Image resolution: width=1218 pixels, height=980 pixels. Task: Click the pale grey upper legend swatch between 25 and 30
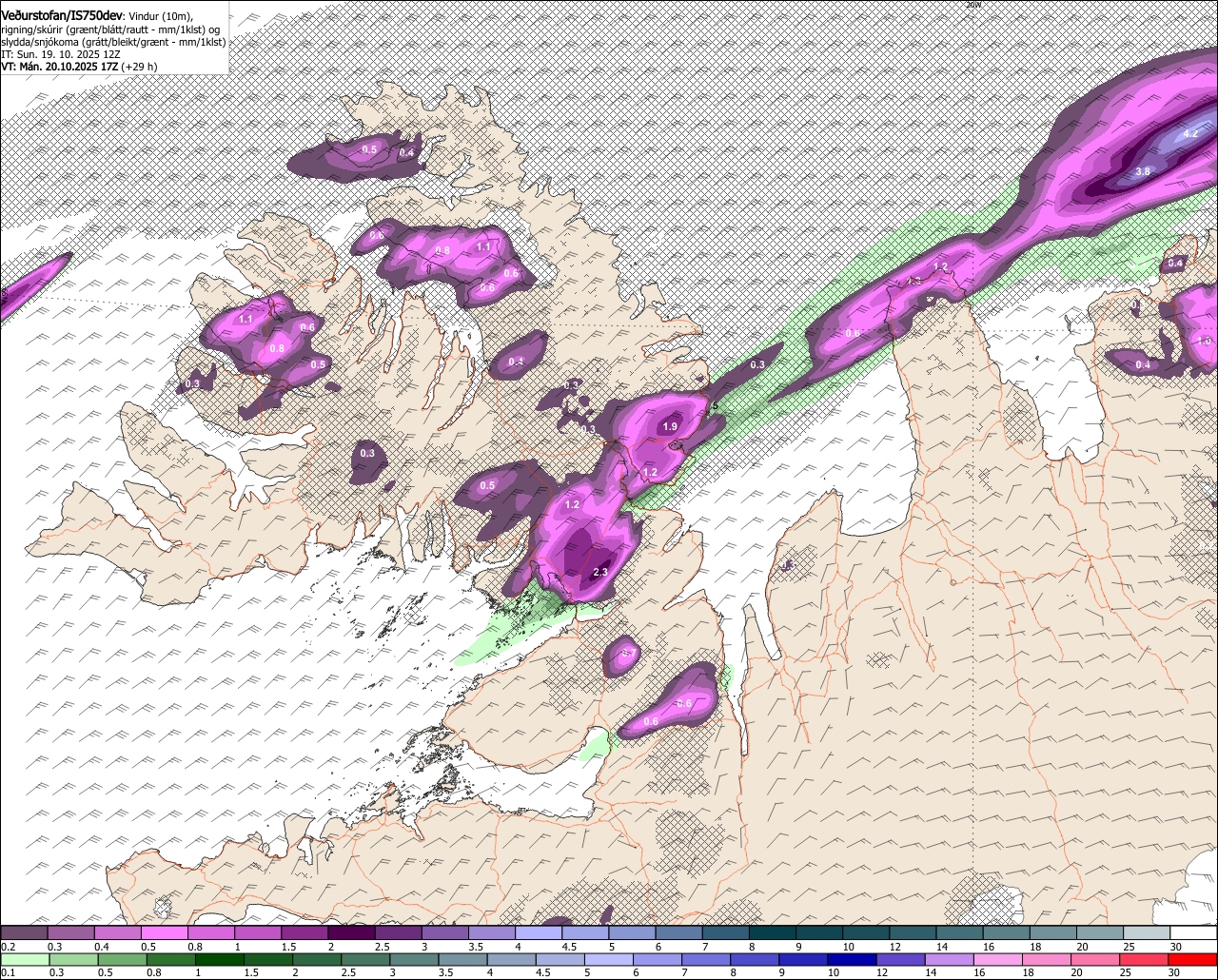click(x=1147, y=933)
